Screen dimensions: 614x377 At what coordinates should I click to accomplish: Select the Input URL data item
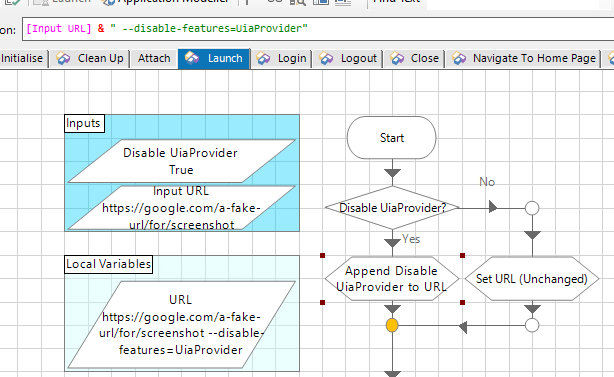(181, 208)
